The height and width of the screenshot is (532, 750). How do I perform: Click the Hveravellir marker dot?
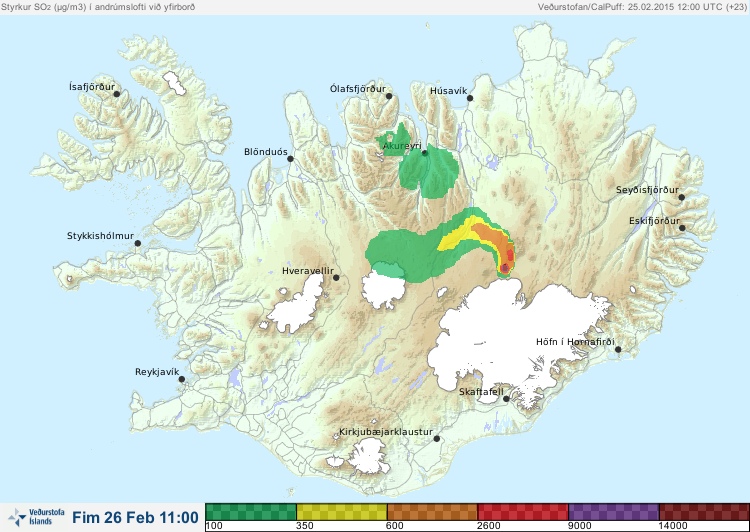coord(336,277)
